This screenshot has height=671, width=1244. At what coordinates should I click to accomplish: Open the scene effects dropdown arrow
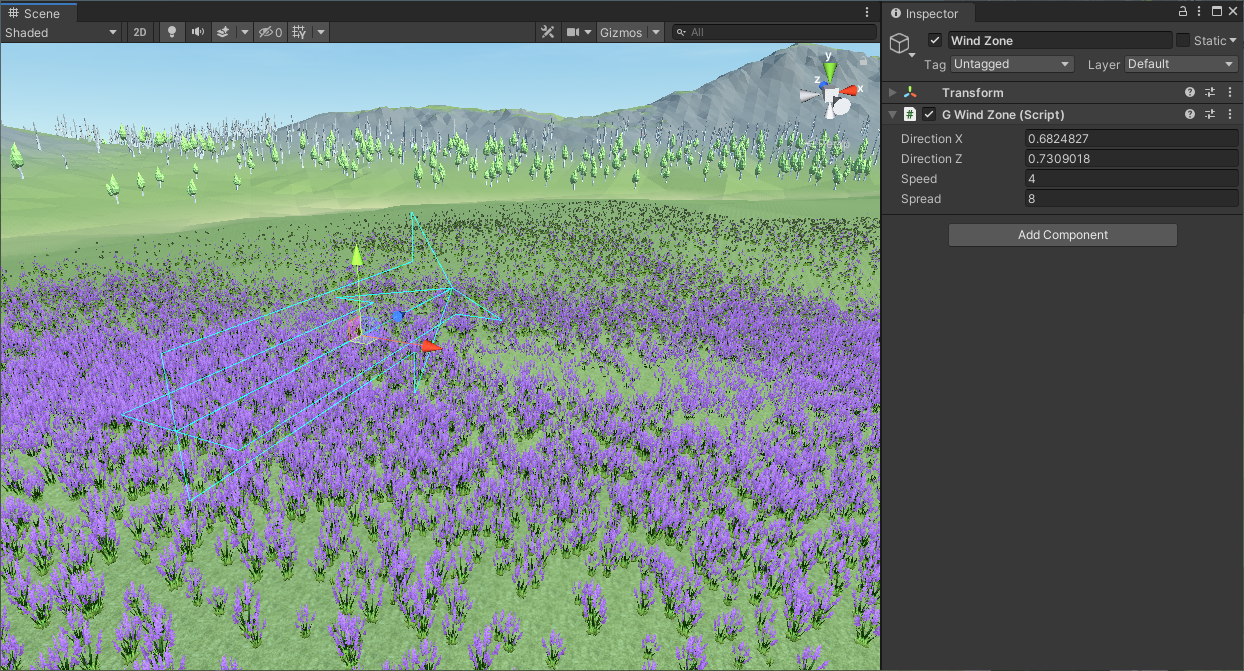pyautogui.click(x=245, y=32)
